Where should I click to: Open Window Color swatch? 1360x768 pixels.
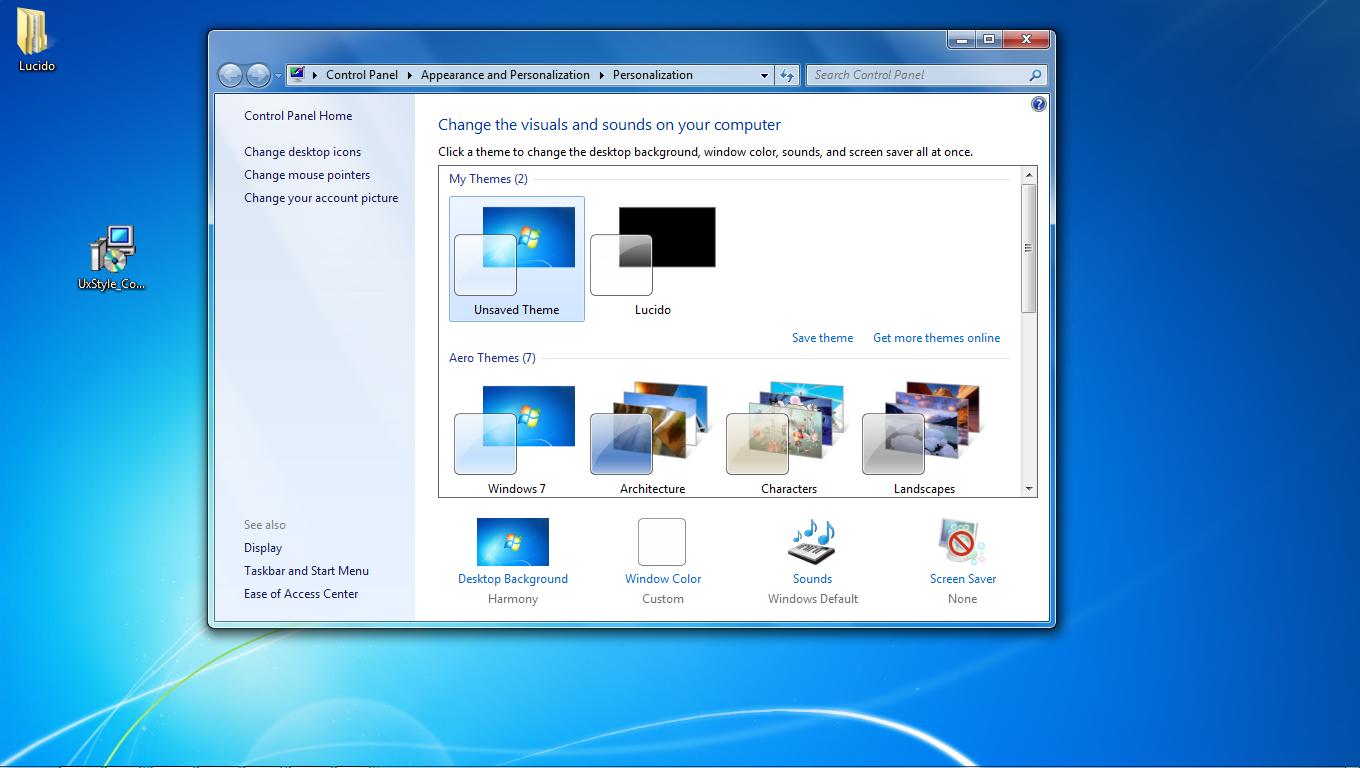pos(662,542)
